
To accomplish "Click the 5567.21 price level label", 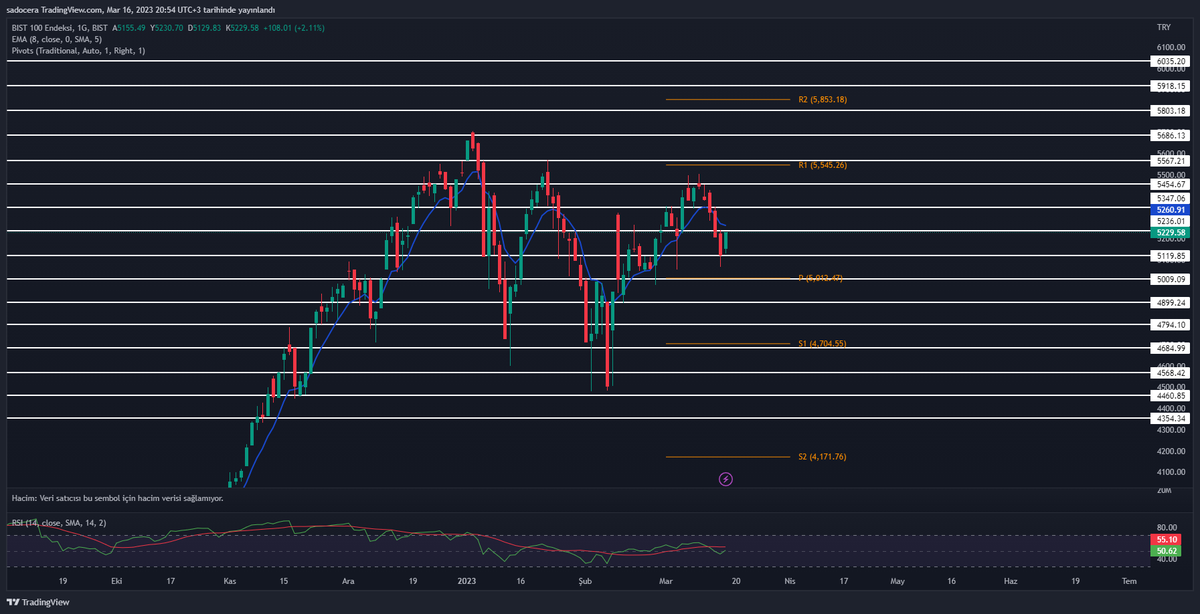I will (x=1169, y=160).
